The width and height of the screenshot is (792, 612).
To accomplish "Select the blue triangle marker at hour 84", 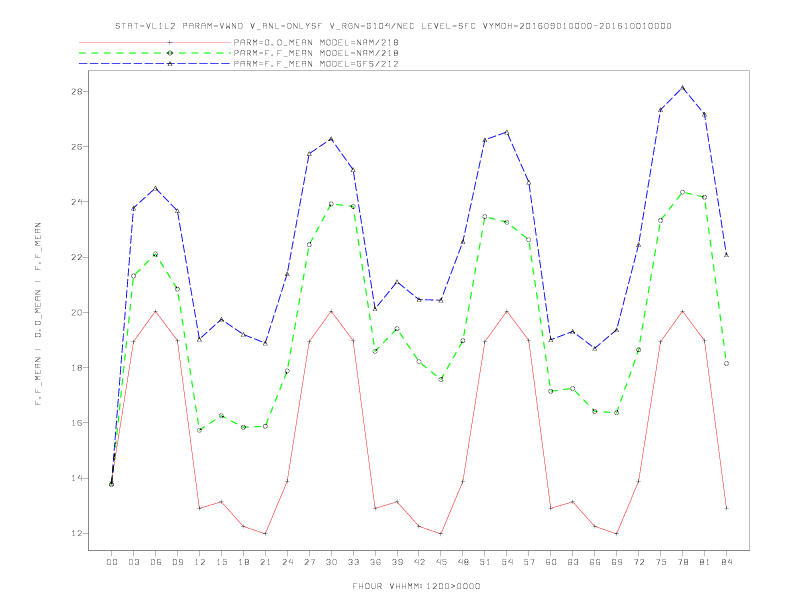I will 726,254.
